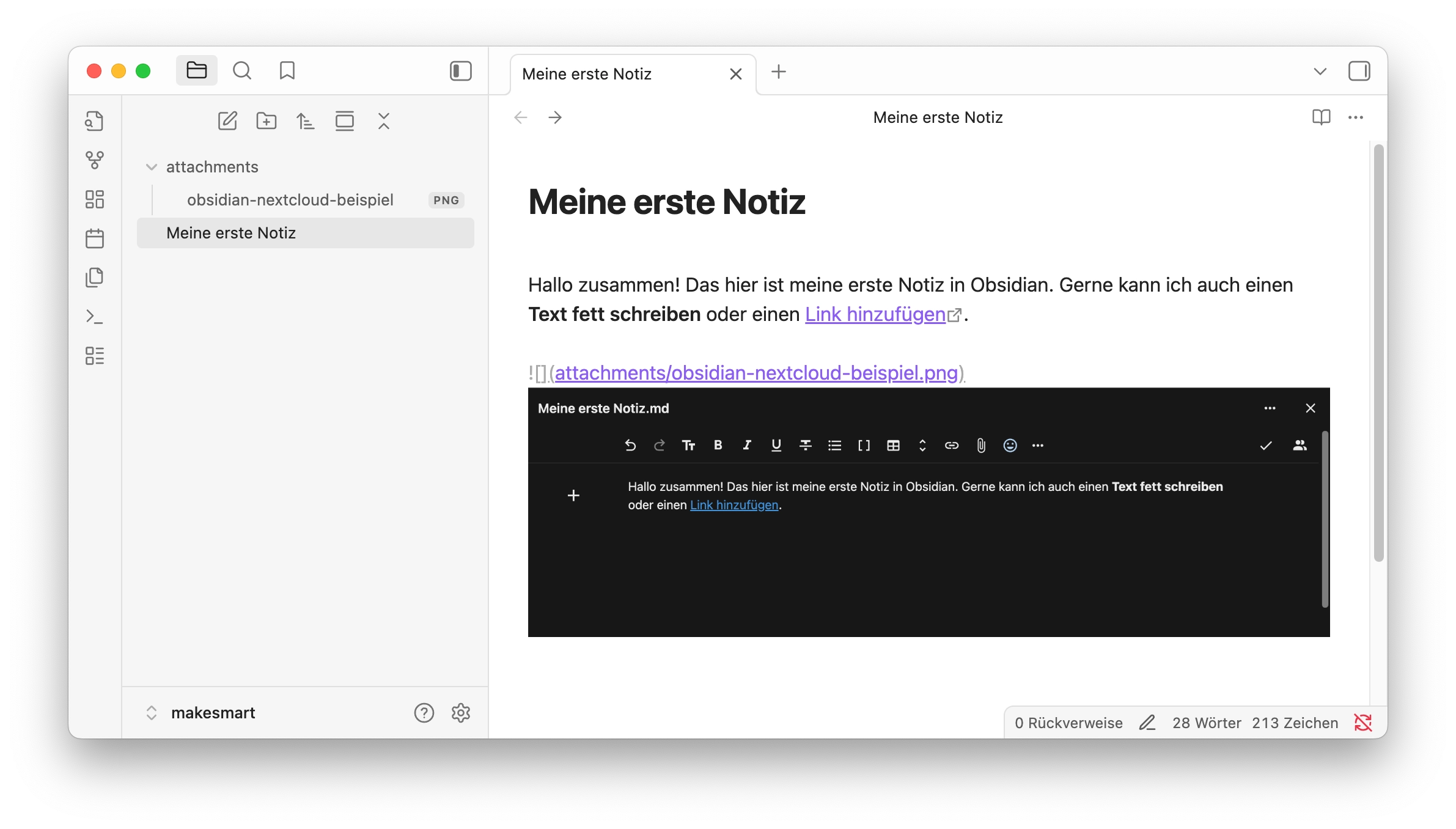The image size is (1456, 829).
Task: Switch to reading view book icon
Action: [1321, 117]
